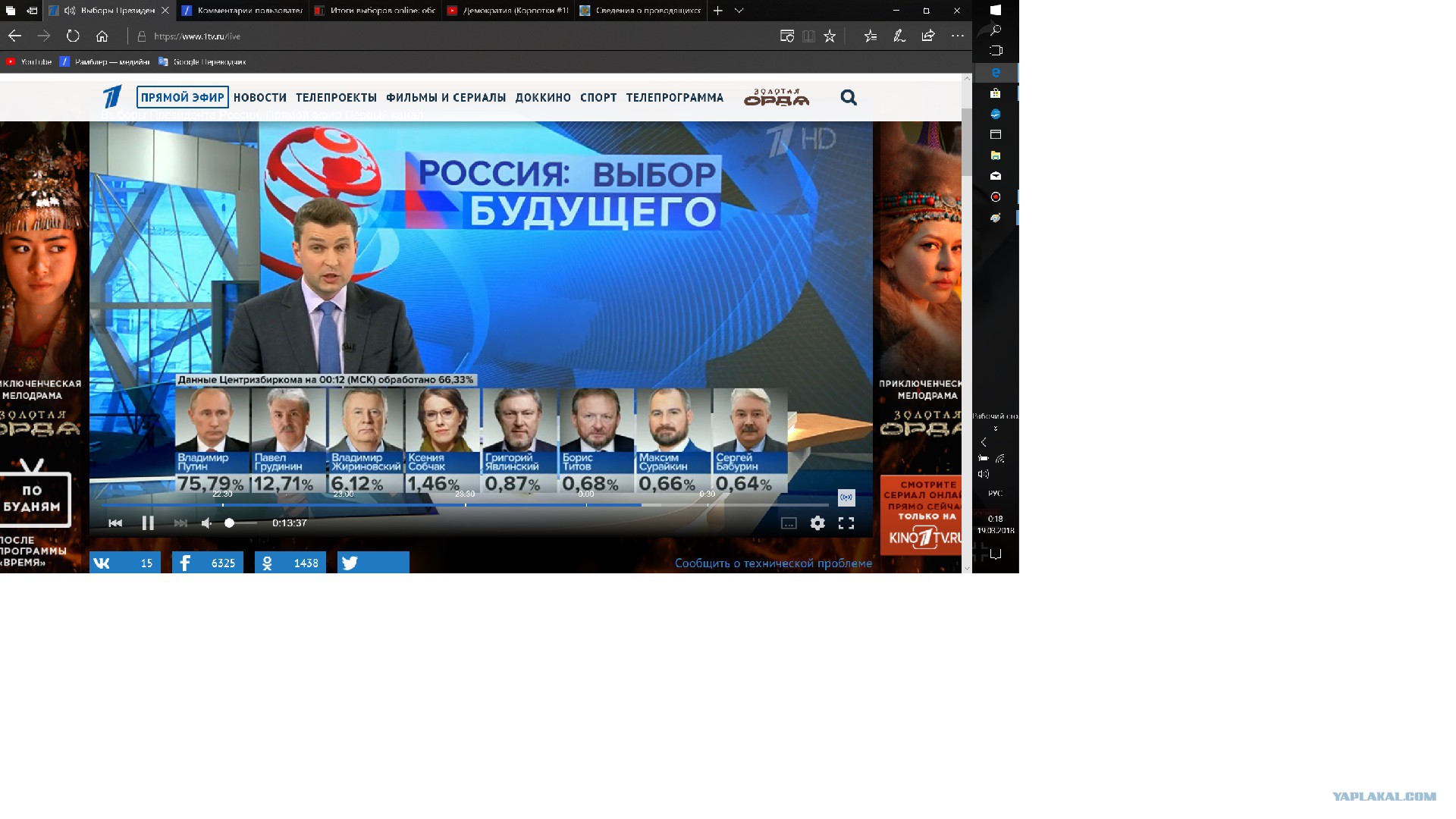This screenshot has height=819, width=1456.
Task: Open the ТЕЛЕПРОГРАММА schedule
Action: pyautogui.click(x=675, y=98)
